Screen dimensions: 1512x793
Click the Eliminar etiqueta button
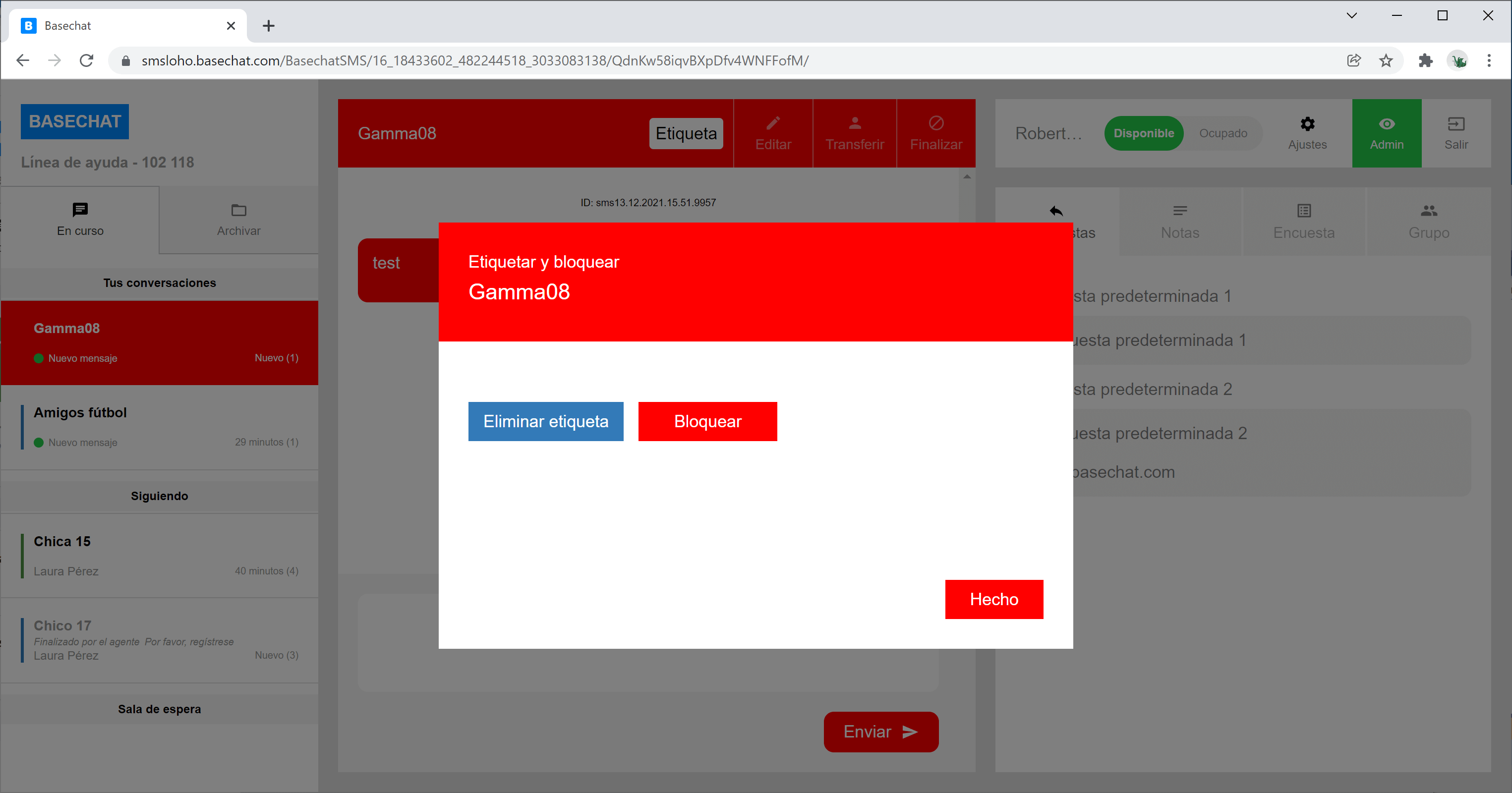pos(545,421)
